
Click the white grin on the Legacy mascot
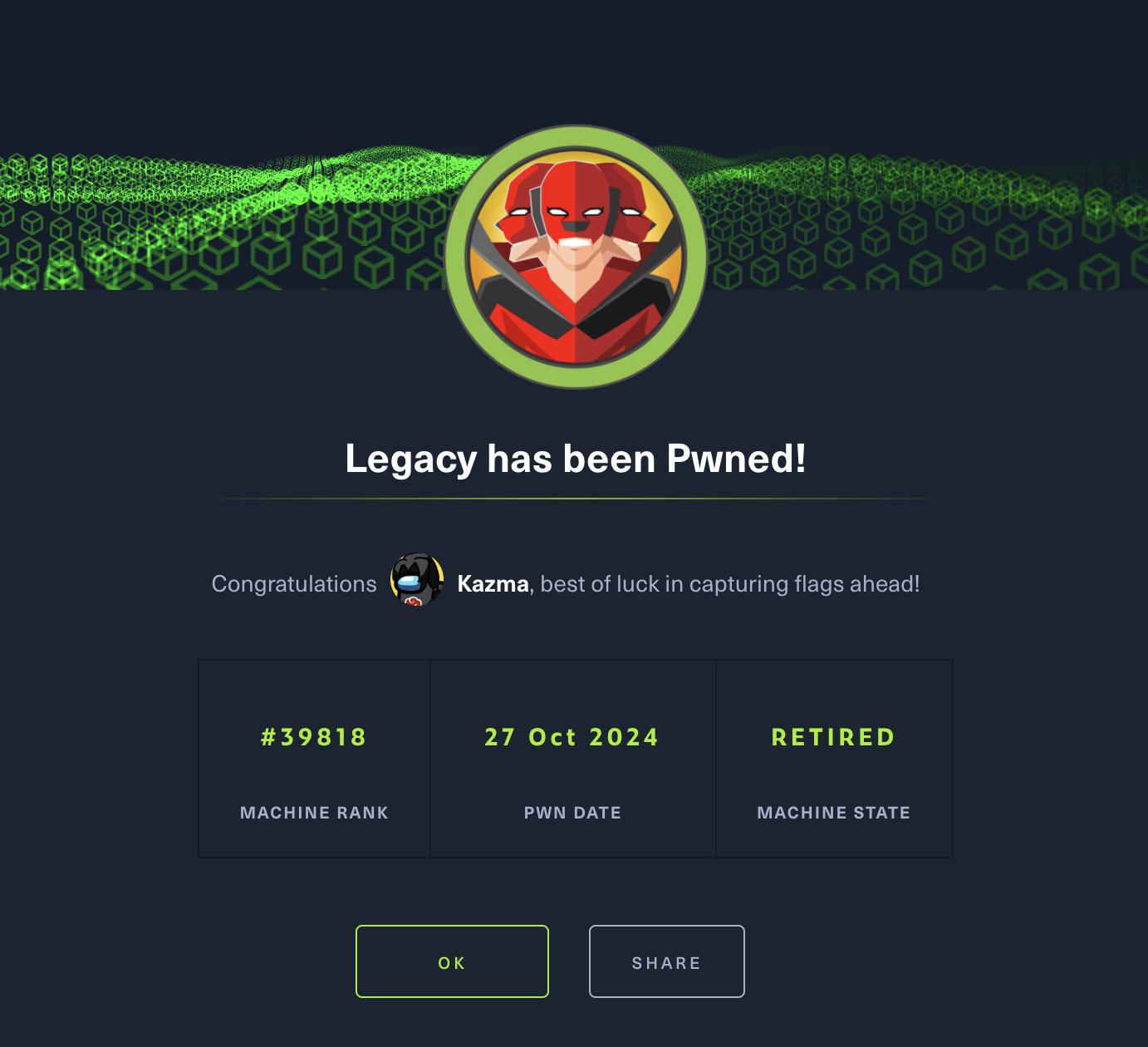[x=575, y=243]
